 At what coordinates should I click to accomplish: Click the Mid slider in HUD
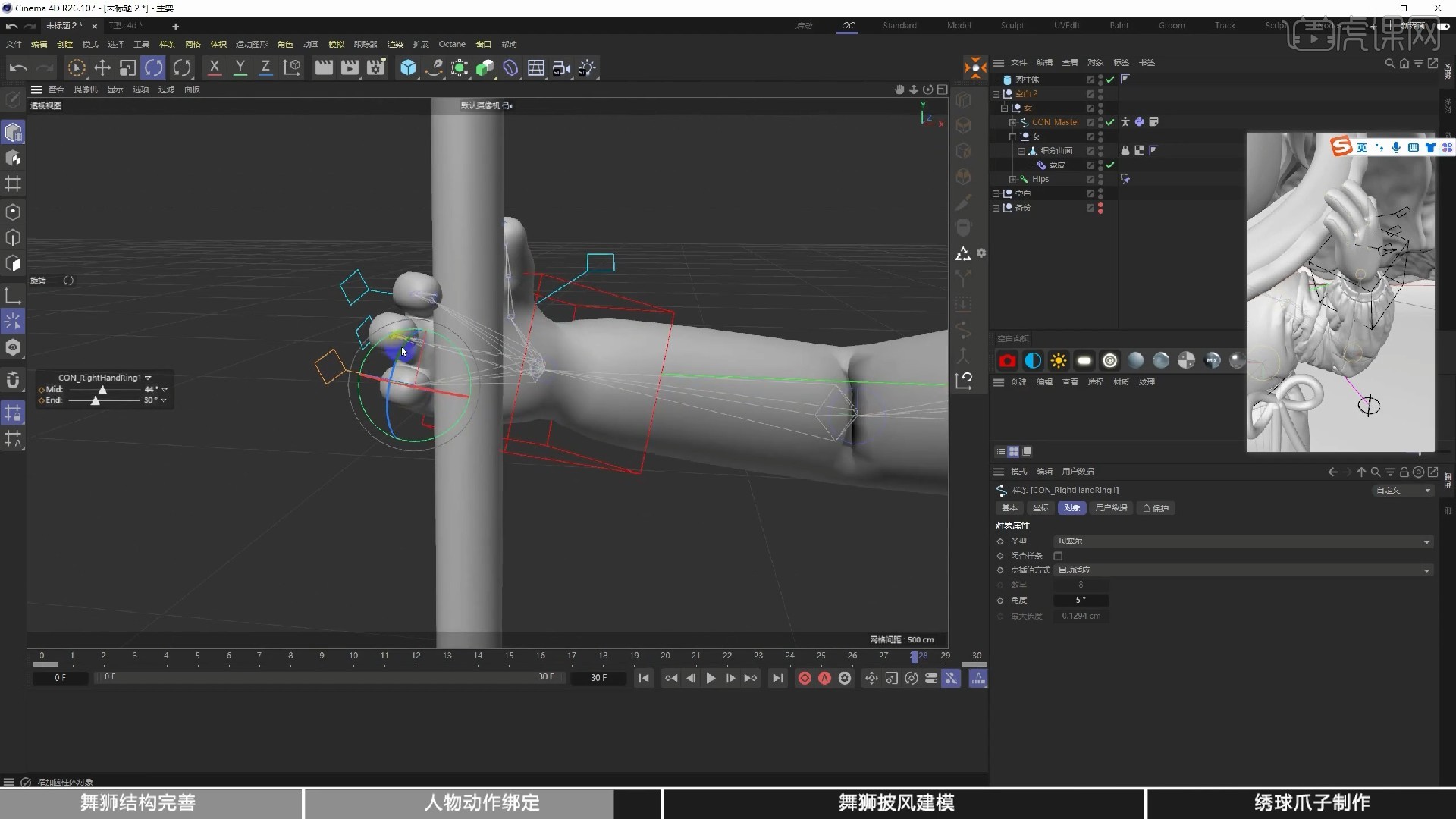tap(103, 390)
